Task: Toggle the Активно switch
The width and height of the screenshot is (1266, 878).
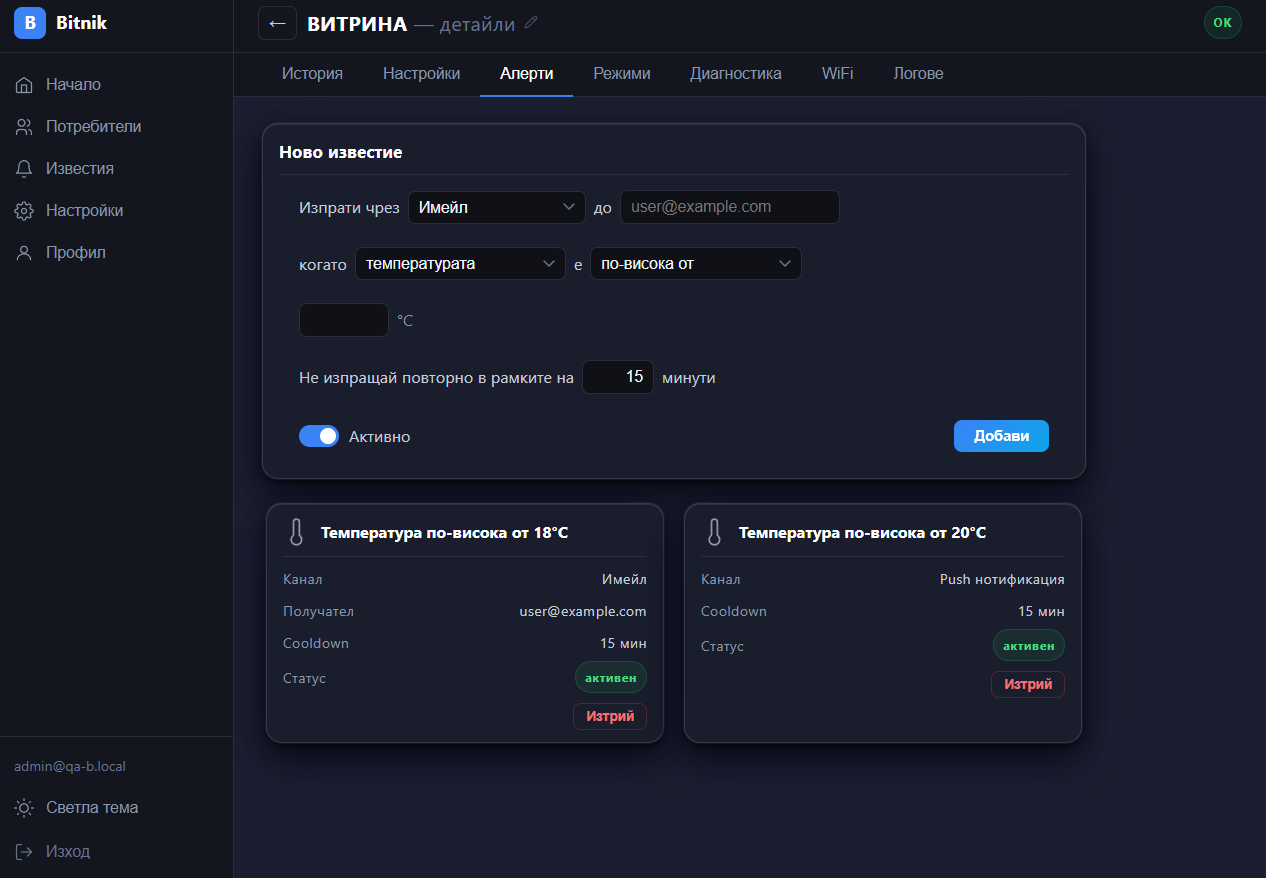Action: (x=319, y=436)
